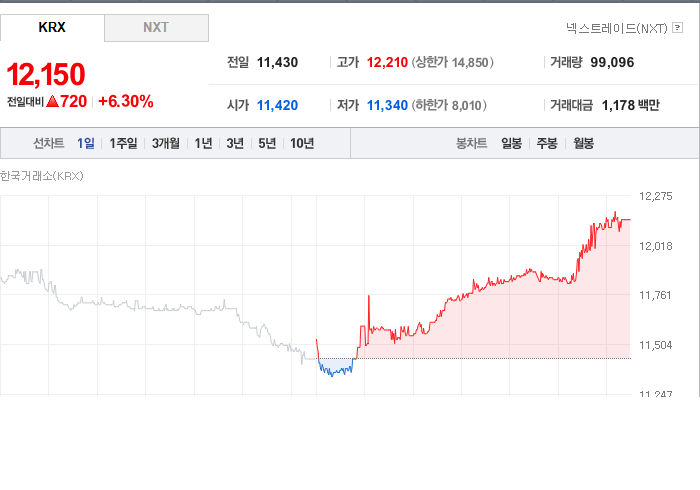Click the 12,018 axis label on chart
The width and height of the screenshot is (700, 490).
tap(655, 246)
